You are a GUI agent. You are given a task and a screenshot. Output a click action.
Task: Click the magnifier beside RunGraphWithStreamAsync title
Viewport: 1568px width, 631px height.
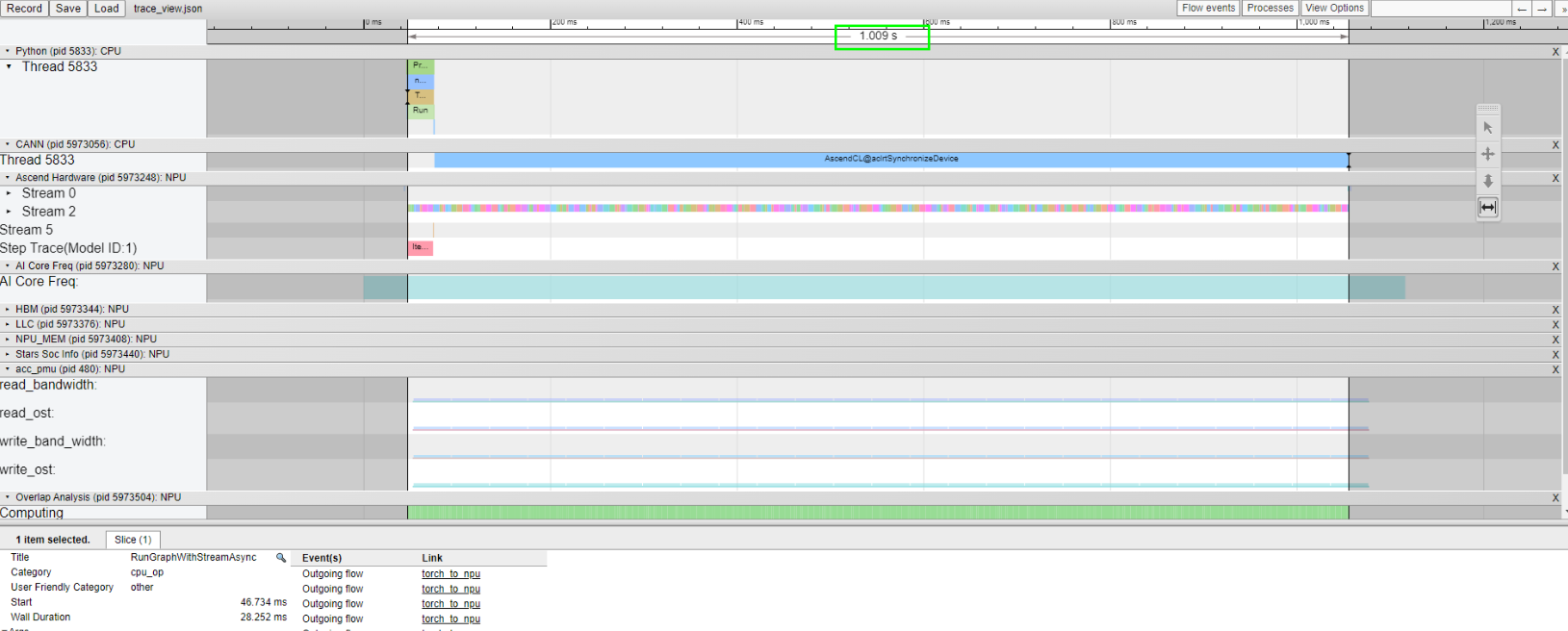click(281, 558)
